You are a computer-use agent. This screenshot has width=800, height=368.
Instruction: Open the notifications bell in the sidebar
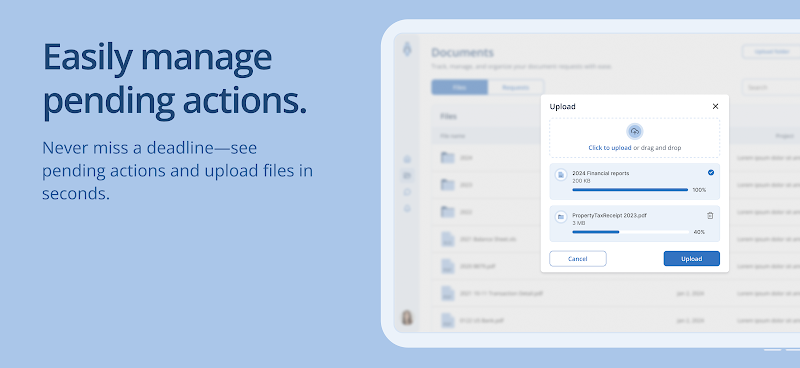(407, 208)
